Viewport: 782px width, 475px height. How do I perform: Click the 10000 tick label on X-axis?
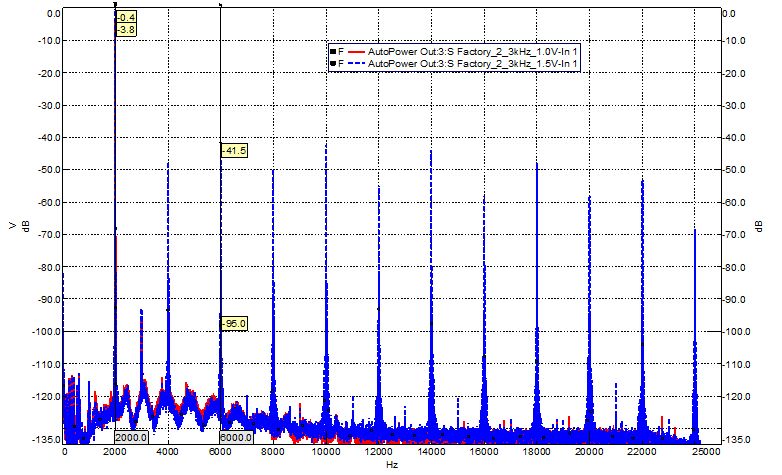pyautogui.click(x=326, y=452)
